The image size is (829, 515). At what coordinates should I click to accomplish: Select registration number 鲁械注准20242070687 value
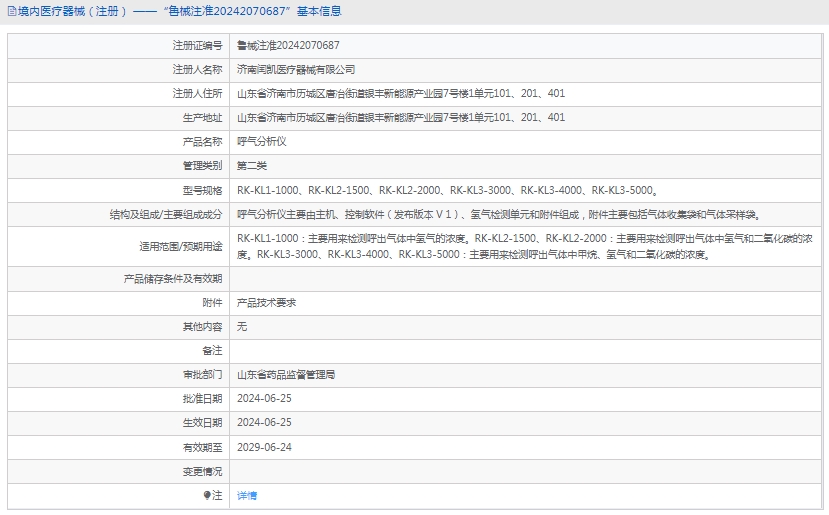click(288, 45)
